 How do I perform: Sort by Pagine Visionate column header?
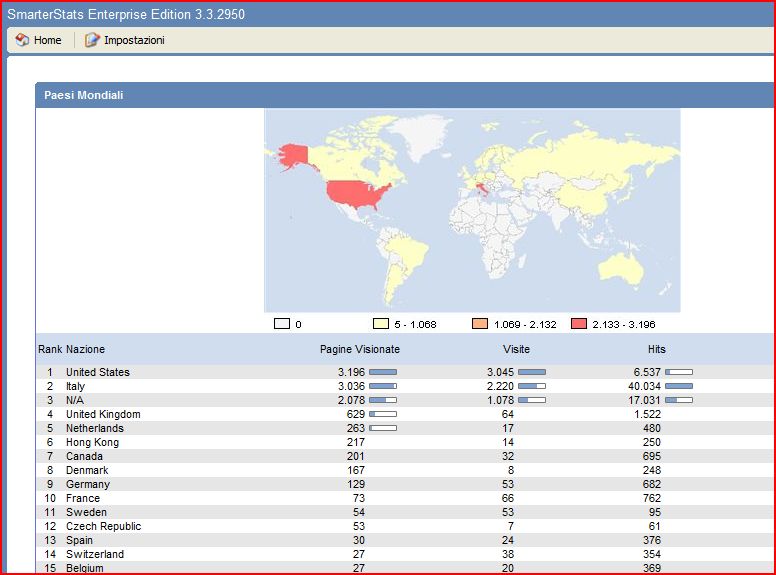(x=360, y=349)
